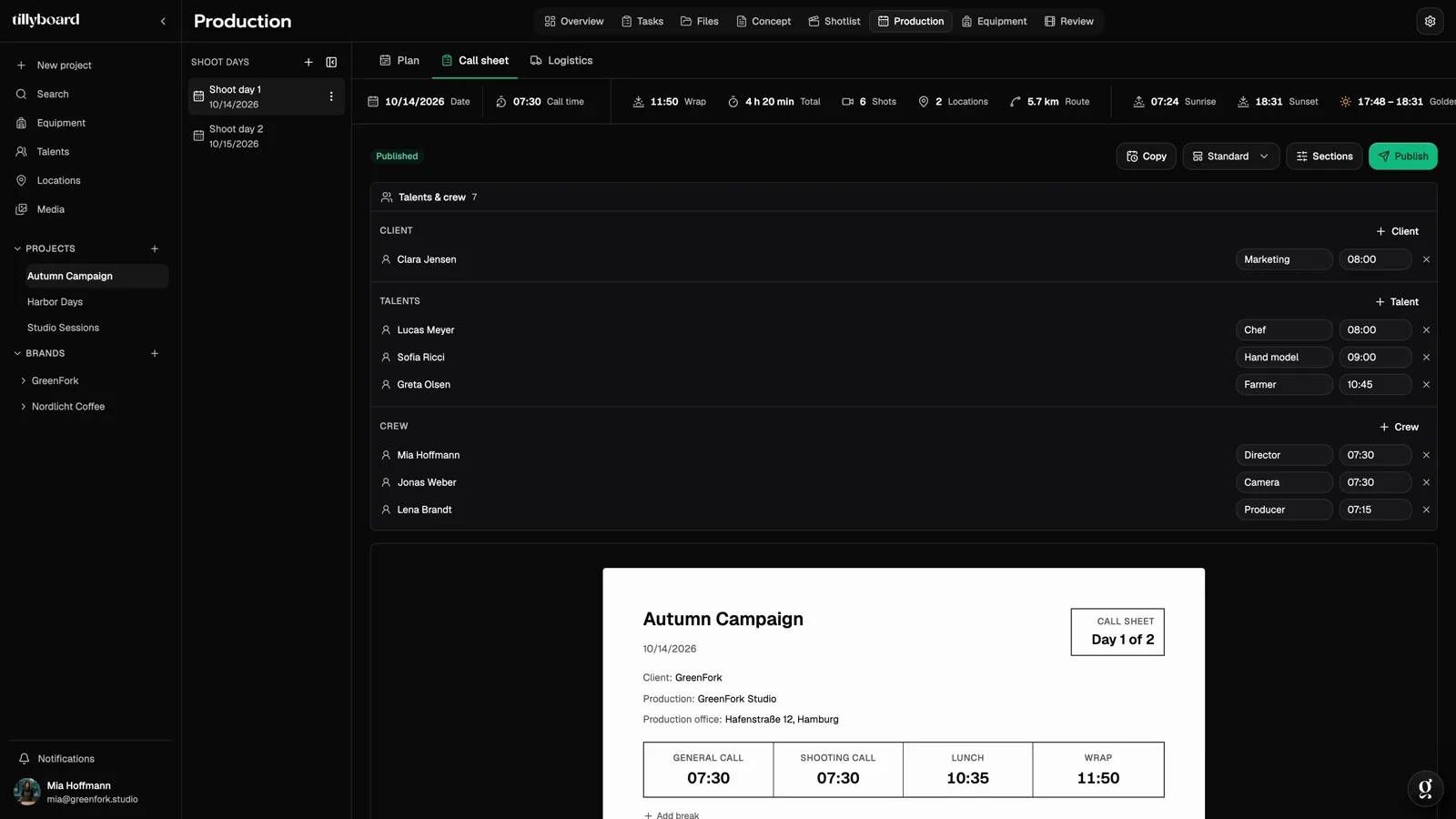
Task: Switch to the Logistics tab
Action: pyautogui.click(x=561, y=61)
